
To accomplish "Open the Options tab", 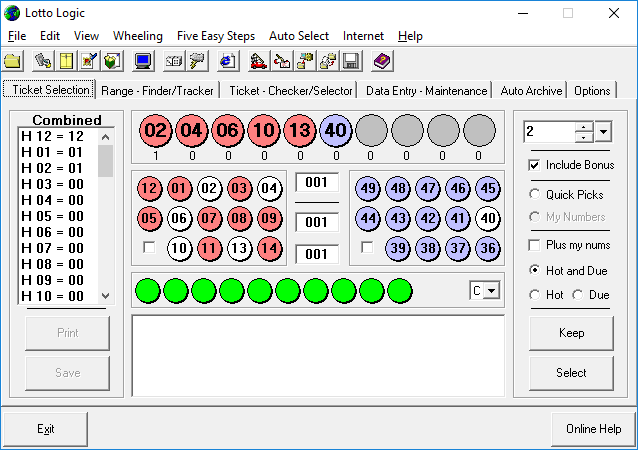I will [x=592, y=91].
